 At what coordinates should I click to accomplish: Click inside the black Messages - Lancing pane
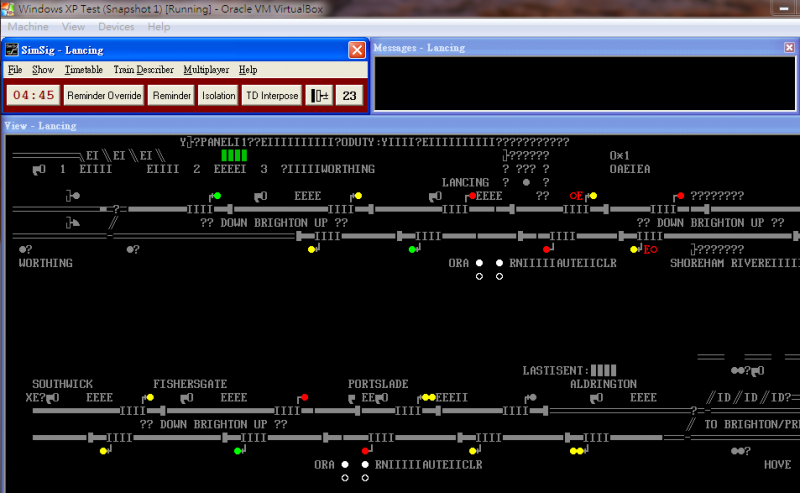click(x=585, y=84)
